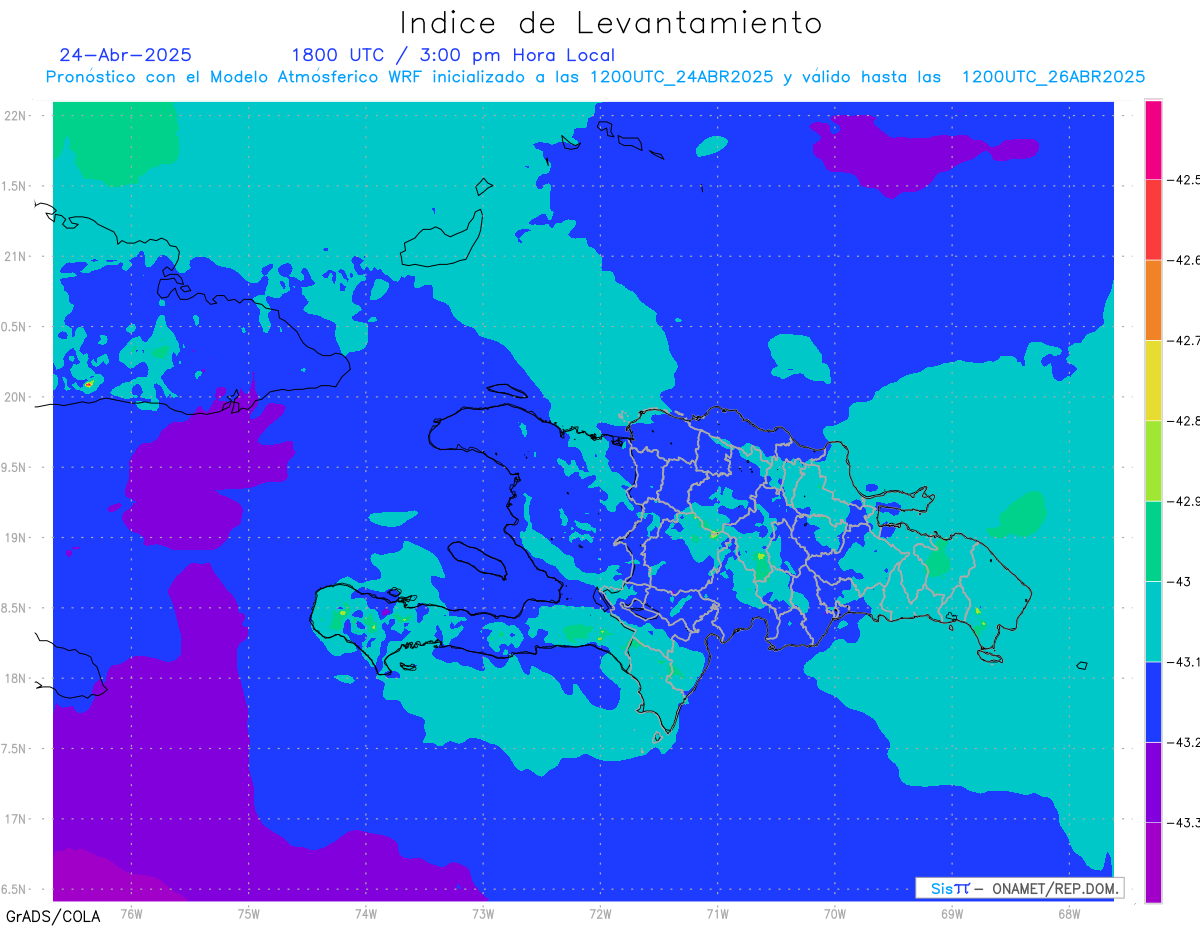This screenshot has width=1200, height=927.
Task: Click the colorbar value '-42.8'
Action: click(x=1185, y=421)
